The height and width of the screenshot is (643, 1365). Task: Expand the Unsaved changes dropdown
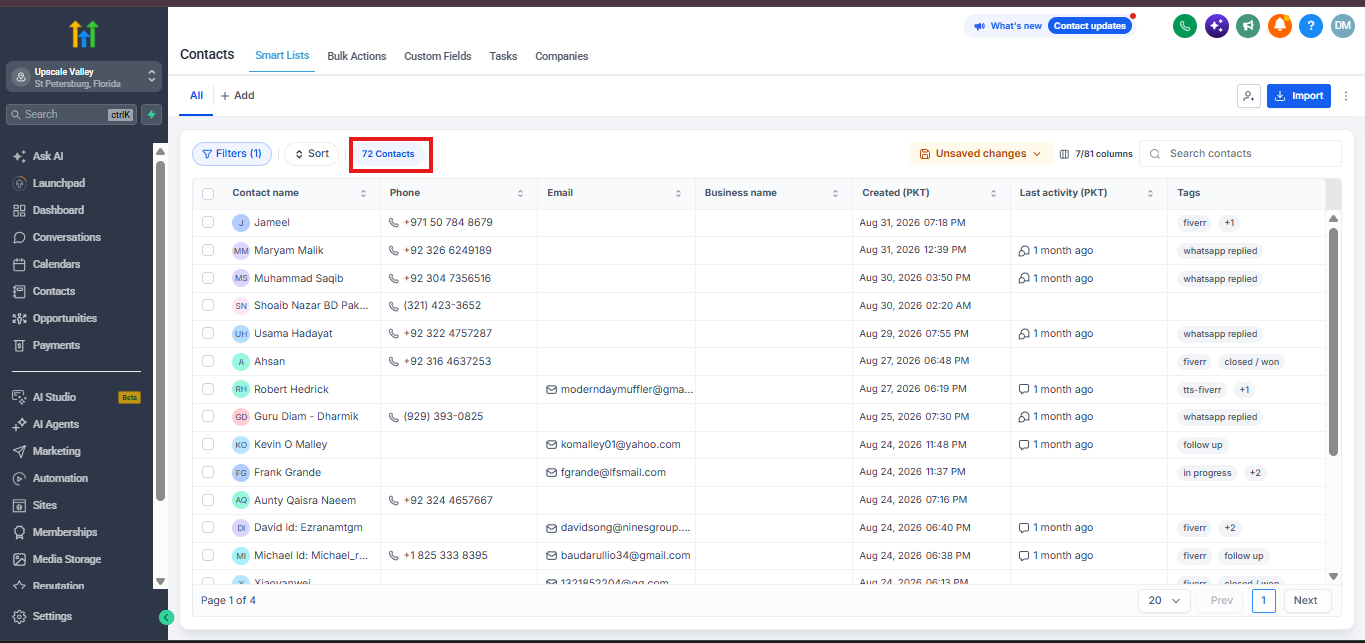pos(980,154)
